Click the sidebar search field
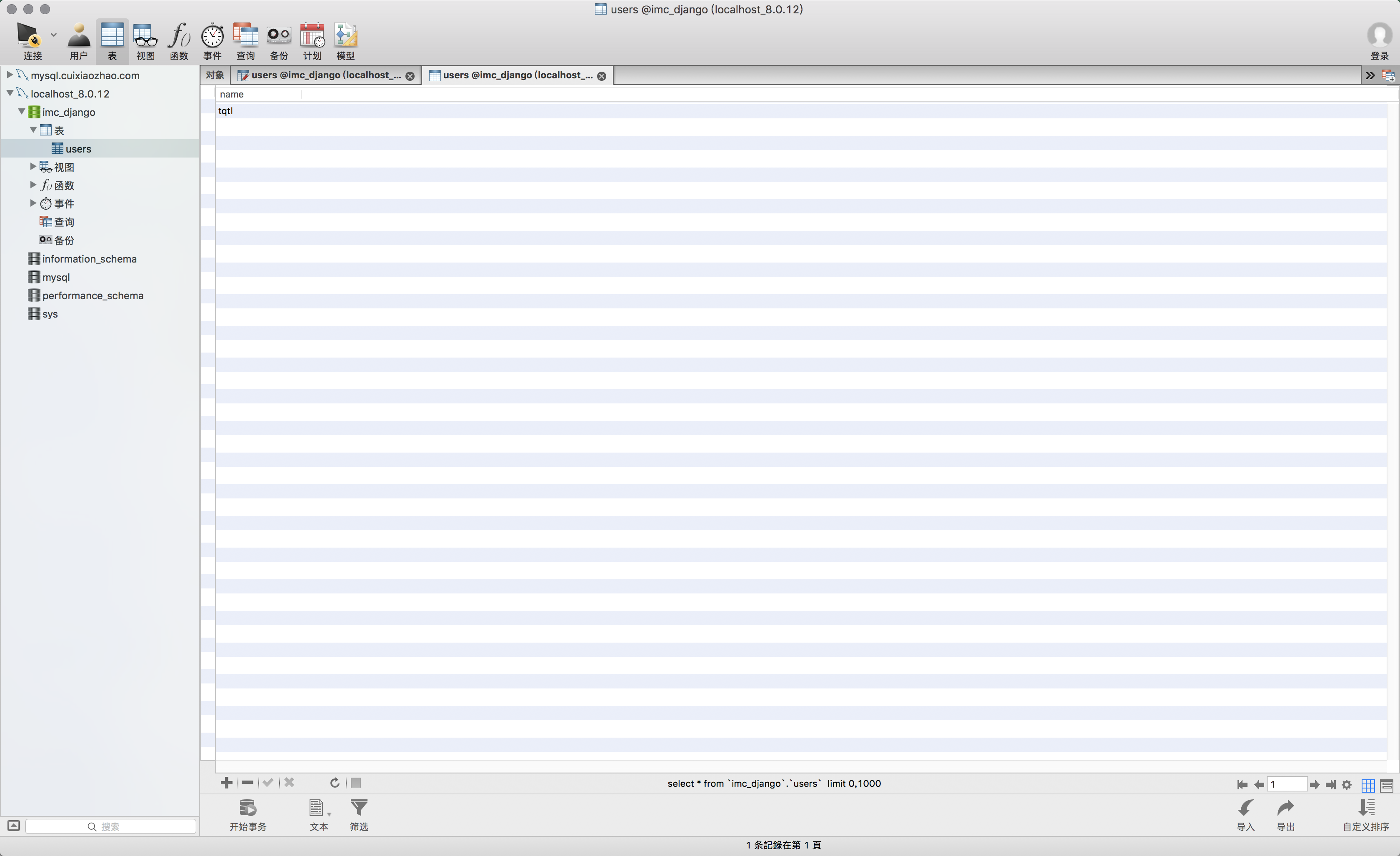 pos(111,826)
